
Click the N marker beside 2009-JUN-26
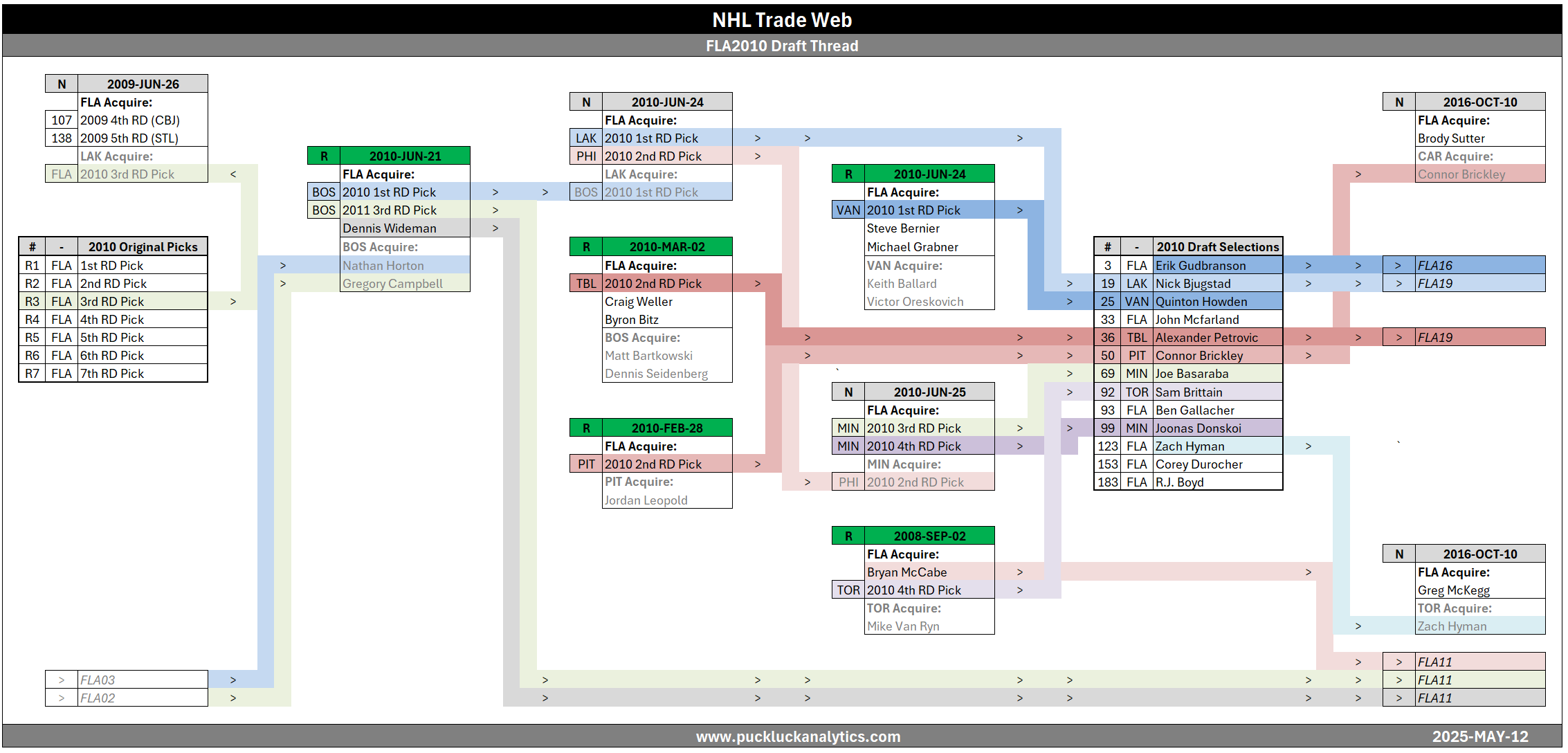[x=62, y=84]
